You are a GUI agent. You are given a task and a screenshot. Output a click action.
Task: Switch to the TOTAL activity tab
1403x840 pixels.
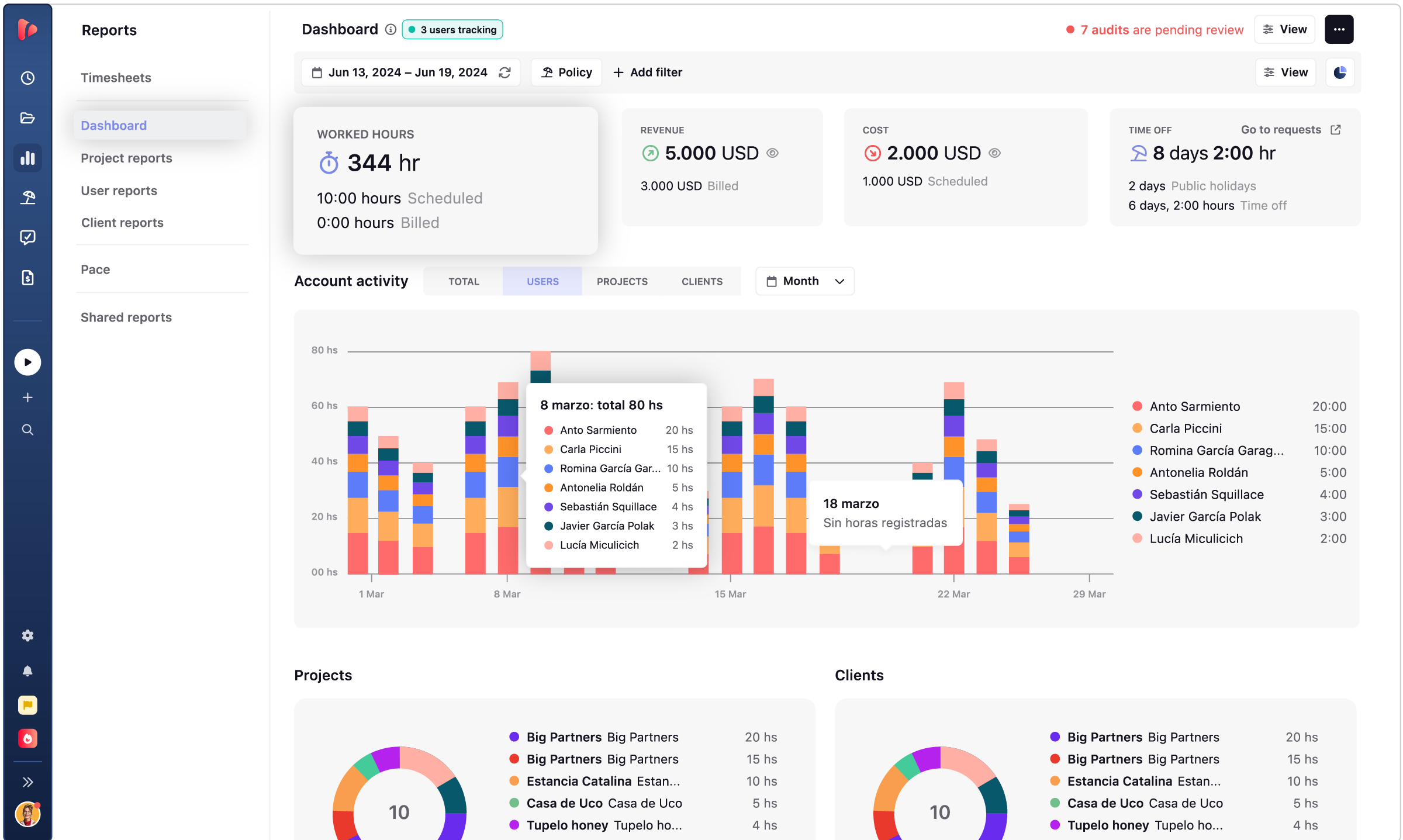tap(464, 281)
